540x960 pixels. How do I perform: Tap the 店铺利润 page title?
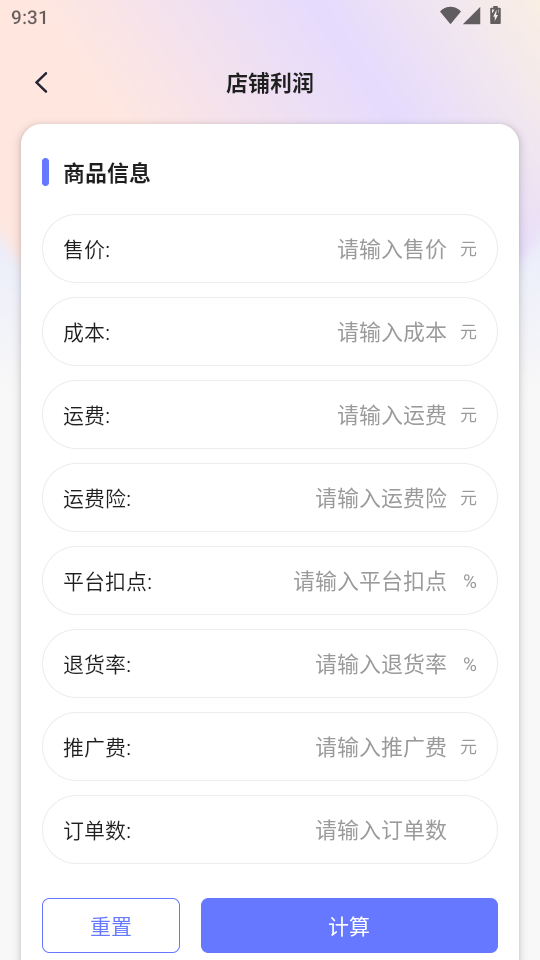270,83
